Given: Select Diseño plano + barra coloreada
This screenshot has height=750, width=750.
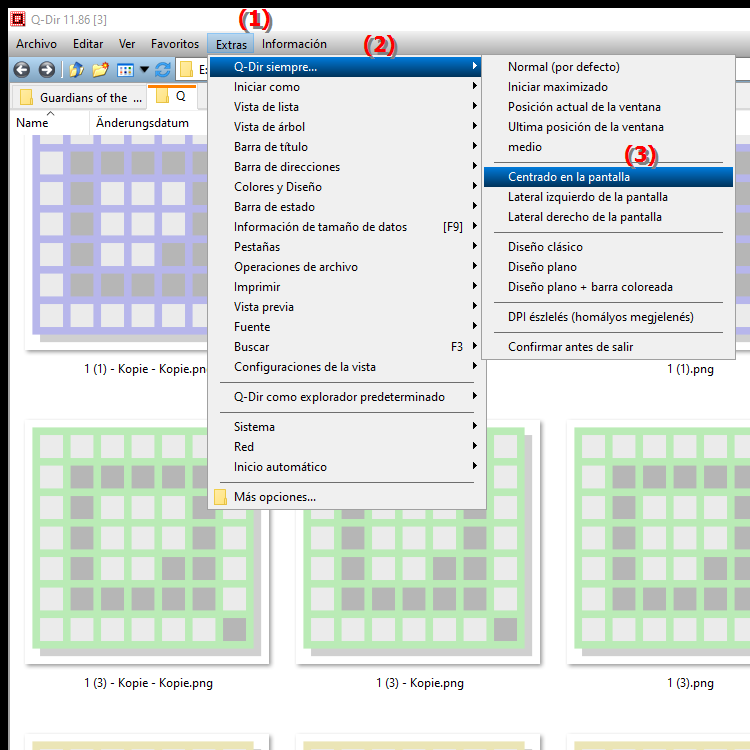Looking at the screenshot, I should (608, 287).
